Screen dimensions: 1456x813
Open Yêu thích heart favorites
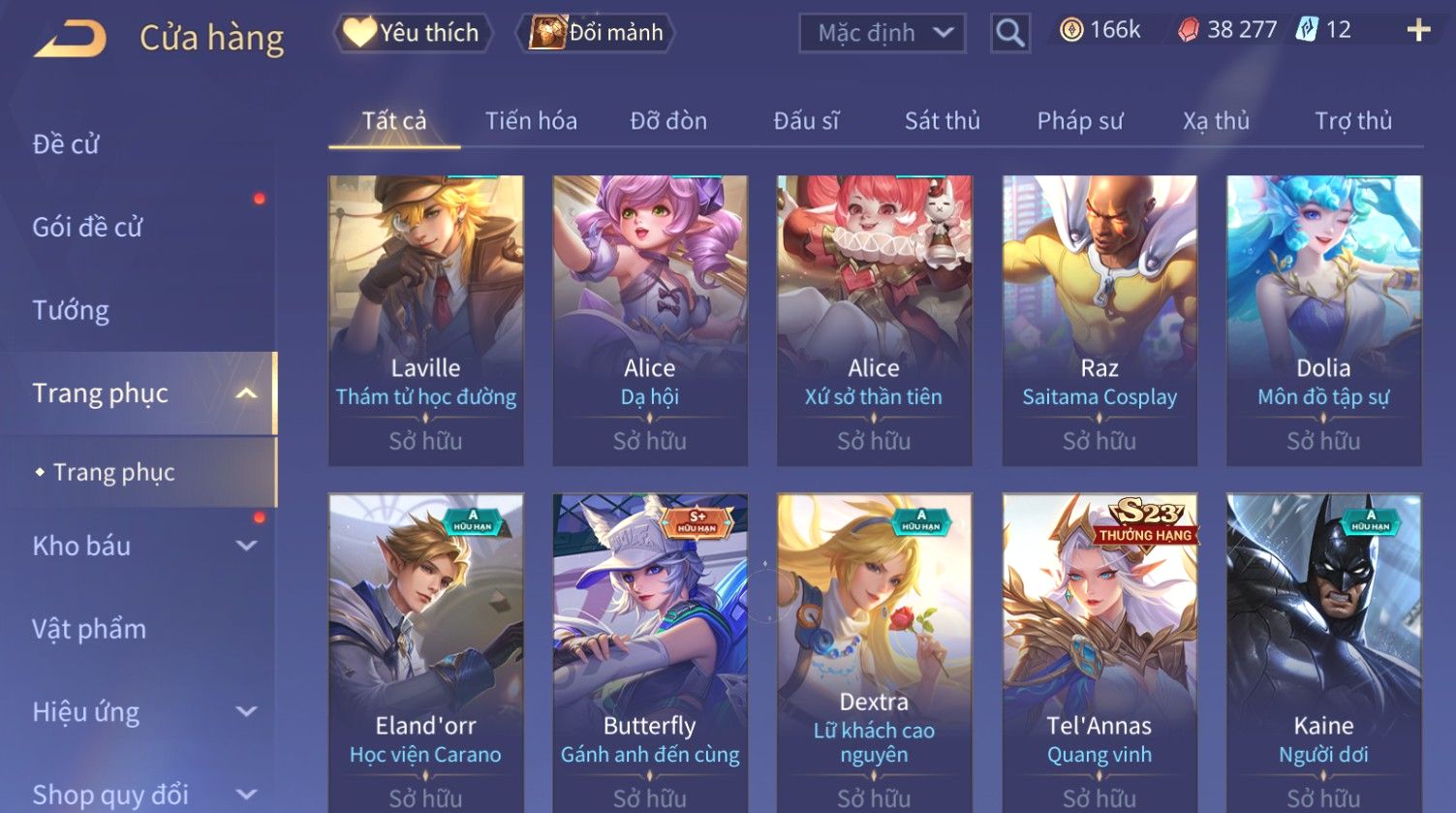click(413, 33)
